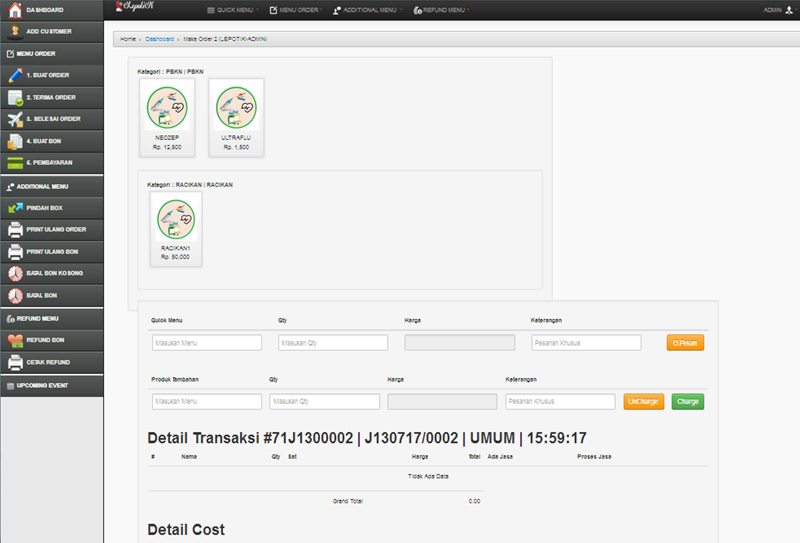Click the Lepotik logo in top bar
This screenshot has height=543, width=800.
pos(134,7)
